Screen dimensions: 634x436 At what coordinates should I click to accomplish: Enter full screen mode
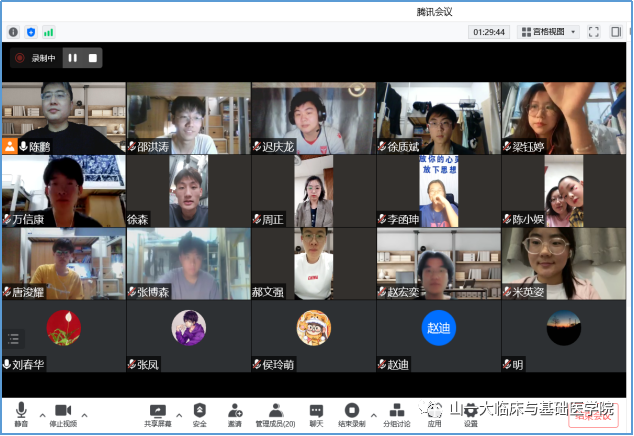coord(594,32)
